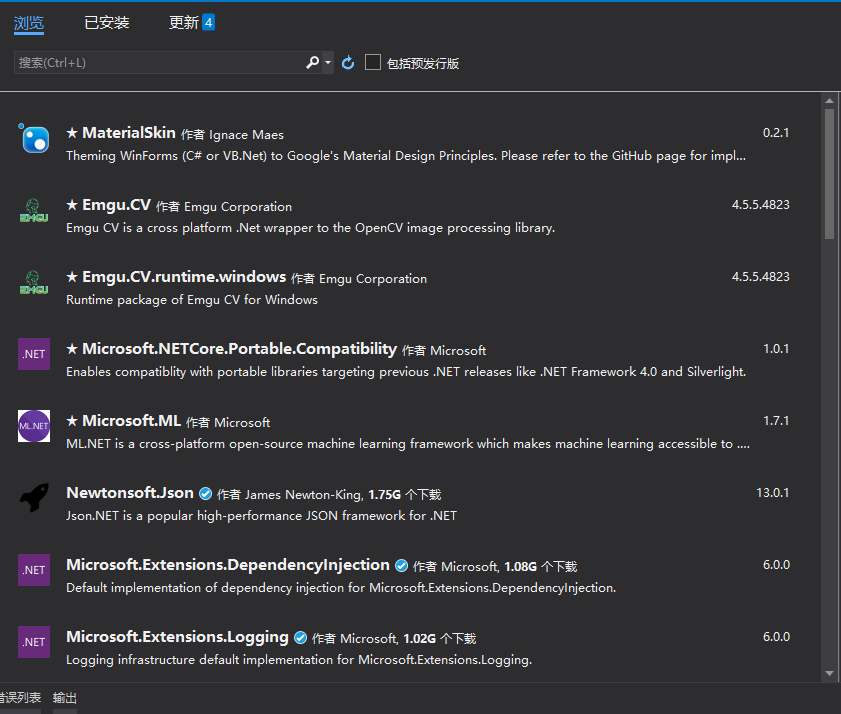
Task: Select the Newtonsoft.Json package name
Action: click(x=130, y=492)
